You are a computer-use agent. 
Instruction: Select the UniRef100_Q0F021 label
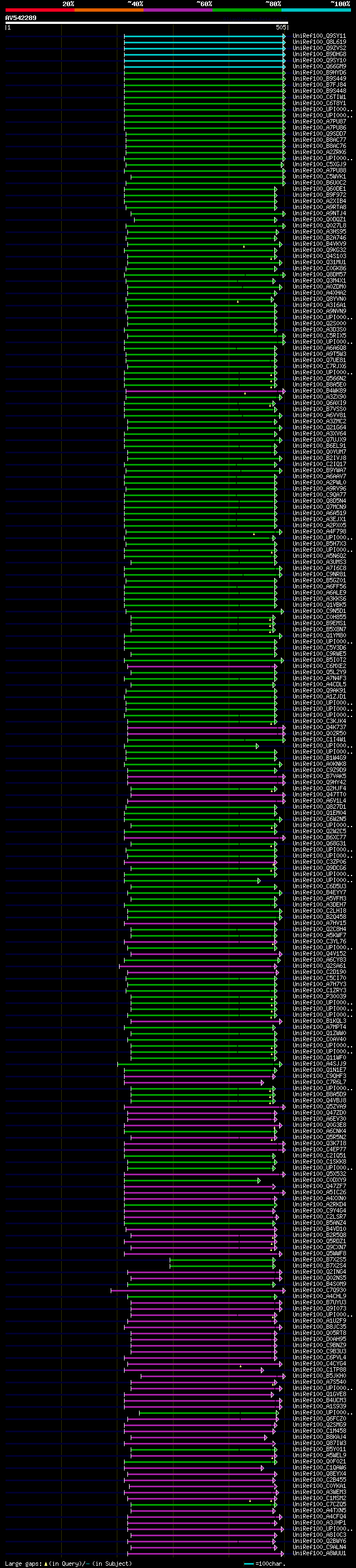point(319,1461)
